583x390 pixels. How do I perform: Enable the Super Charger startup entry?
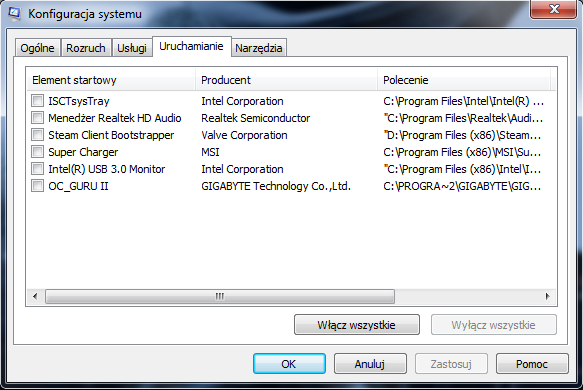point(37,152)
